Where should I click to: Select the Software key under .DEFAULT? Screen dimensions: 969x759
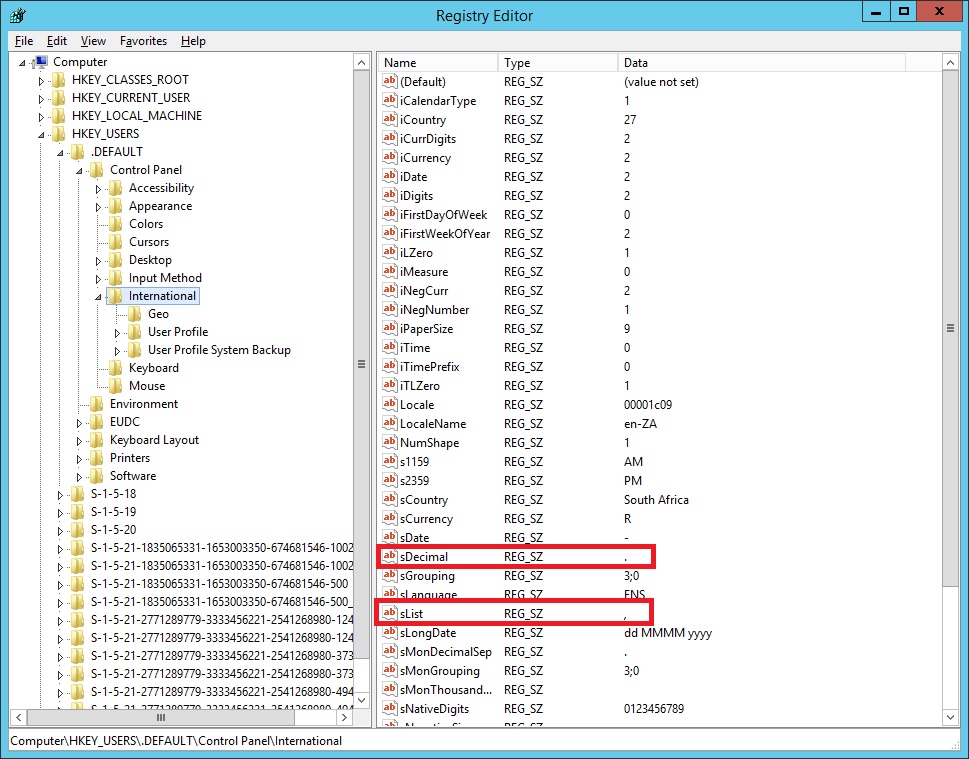(x=133, y=476)
